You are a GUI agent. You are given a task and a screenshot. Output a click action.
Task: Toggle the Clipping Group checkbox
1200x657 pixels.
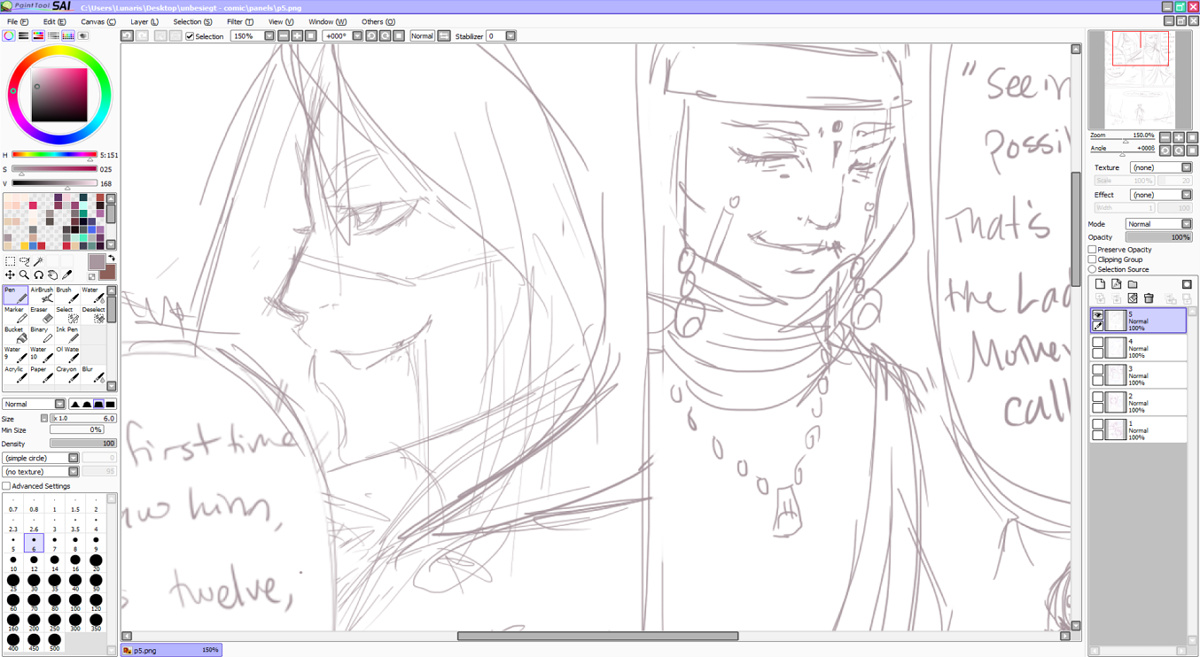[1092, 259]
